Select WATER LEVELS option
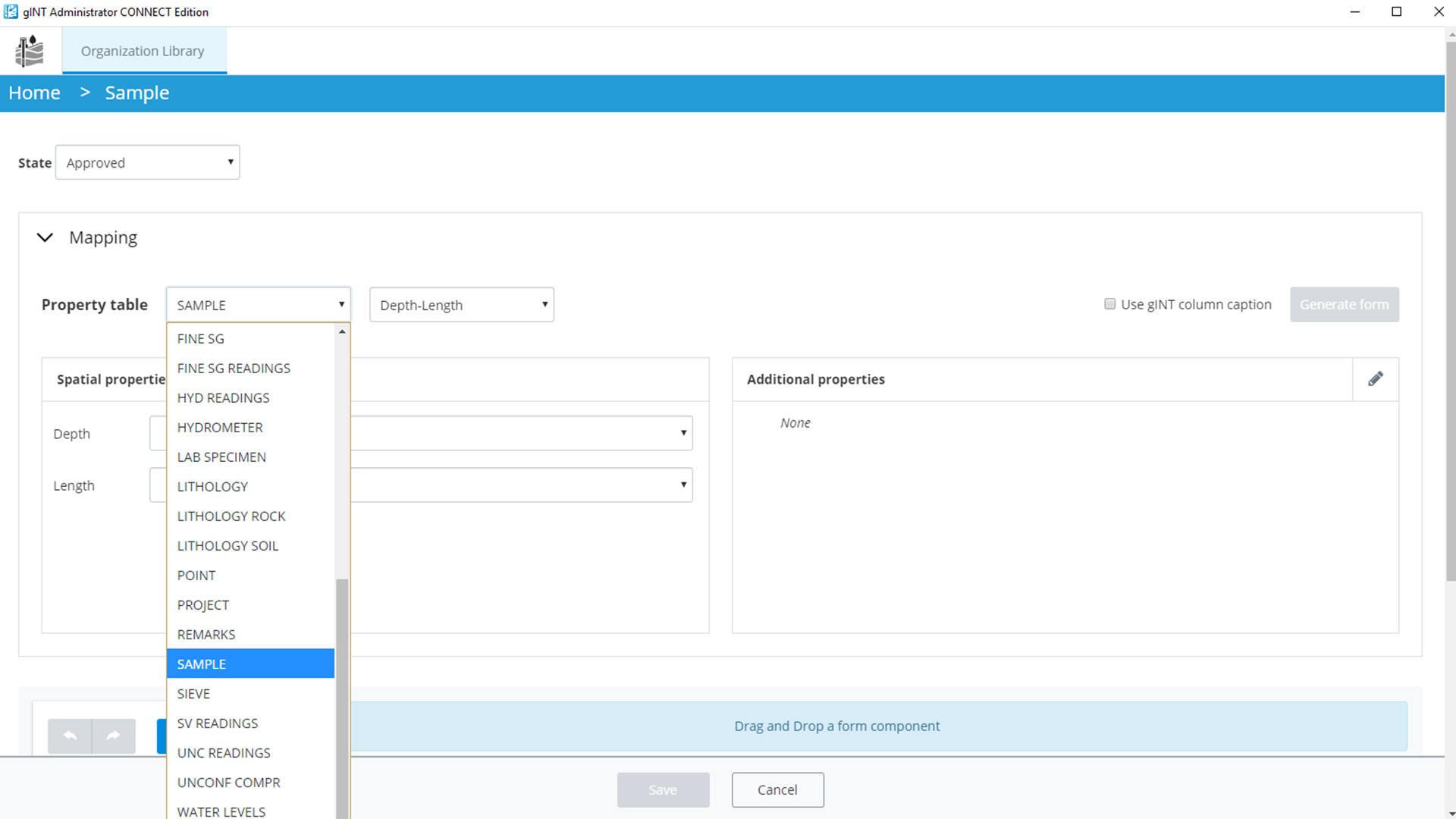Viewport: 1456px width, 819px height. pyautogui.click(x=221, y=811)
